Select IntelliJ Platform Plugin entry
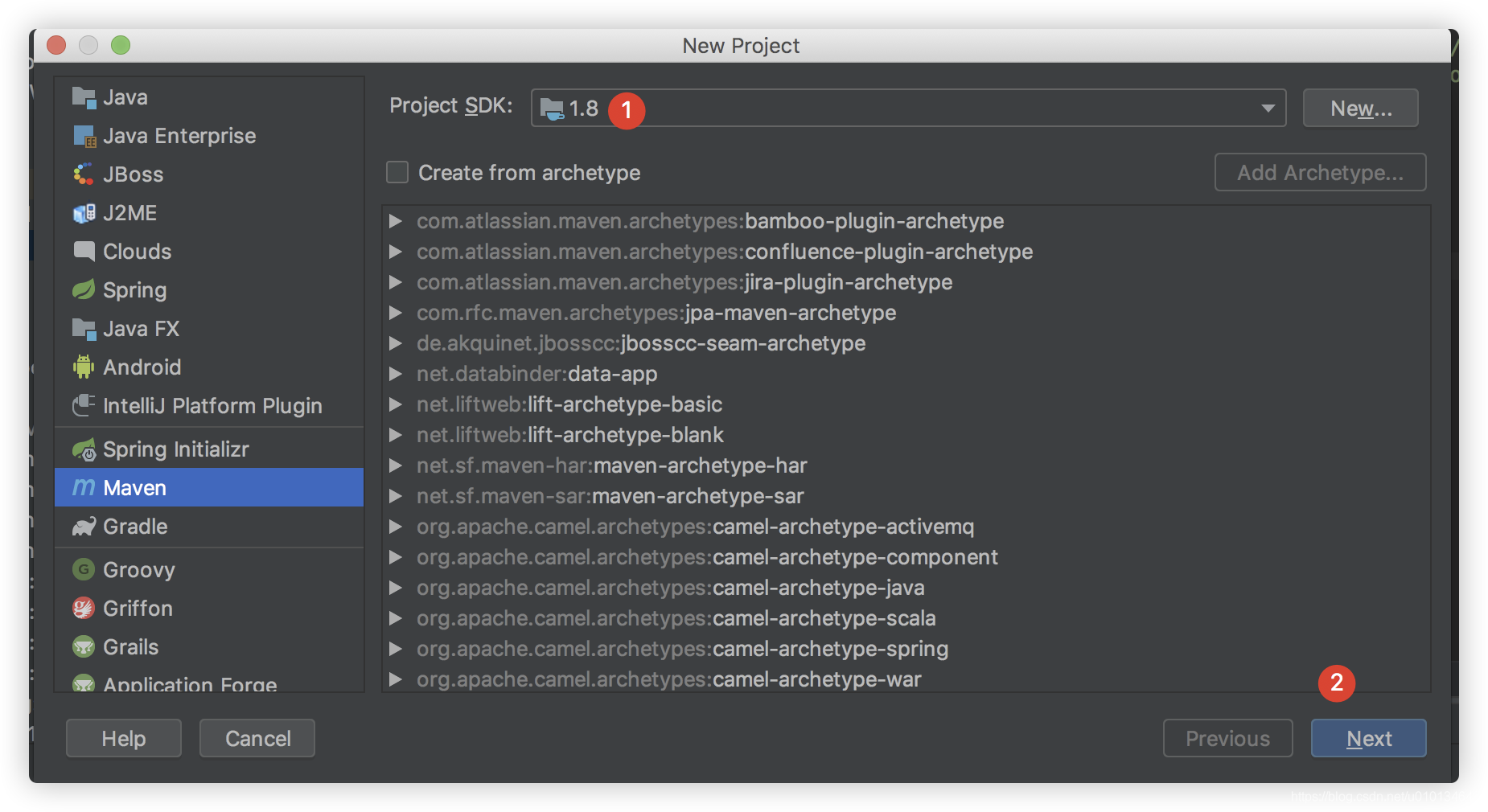The height and width of the screenshot is (812, 1488). [x=209, y=406]
